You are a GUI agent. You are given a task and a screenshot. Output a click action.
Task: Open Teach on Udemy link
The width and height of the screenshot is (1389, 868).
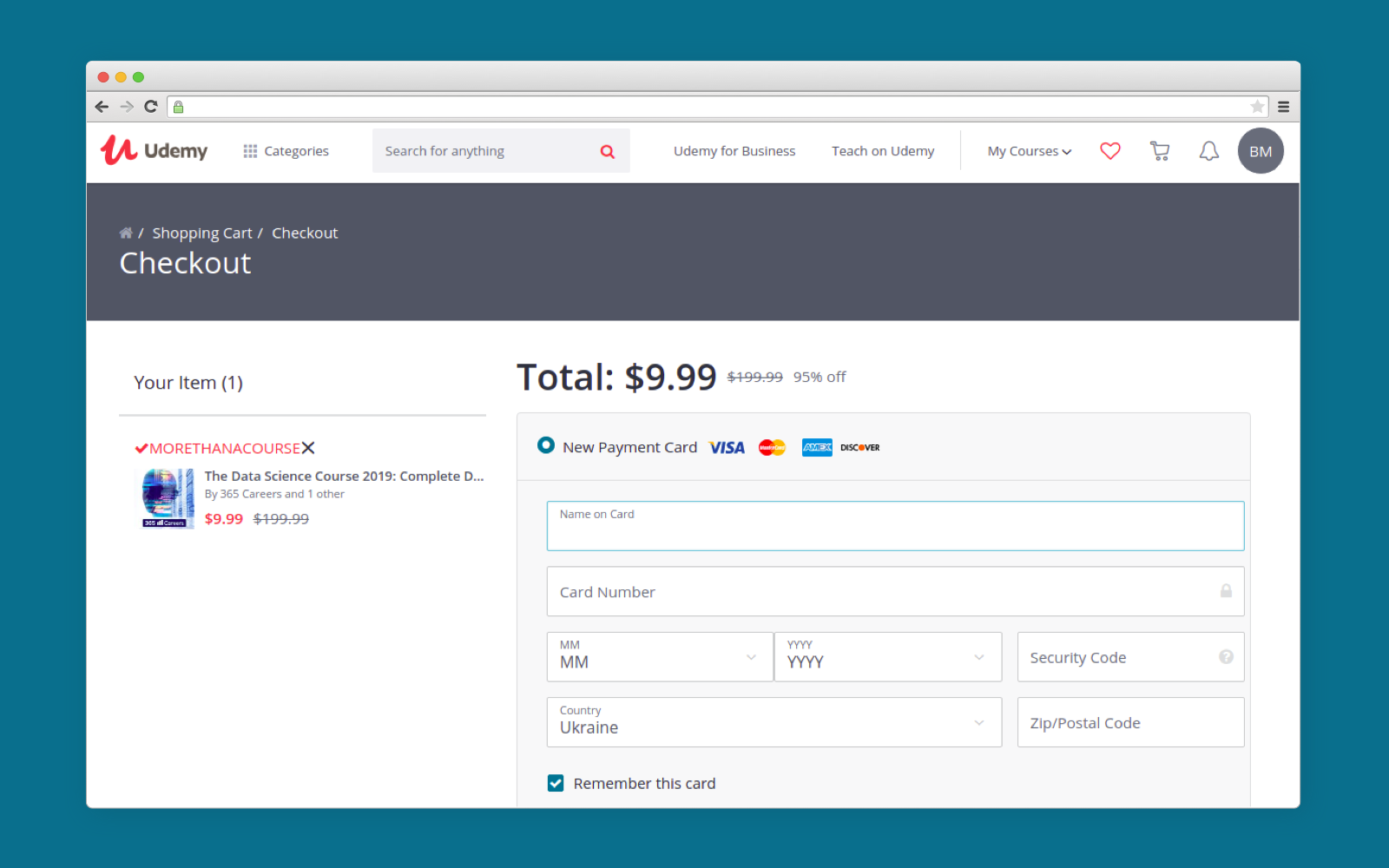tap(883, 151)
